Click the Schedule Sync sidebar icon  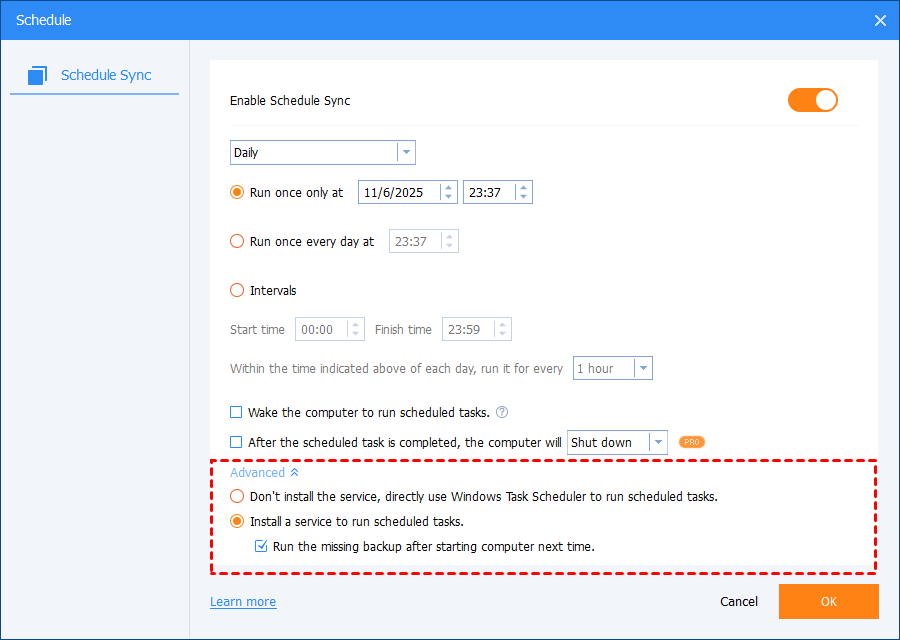pyautogui.click(x=39, y=75)
